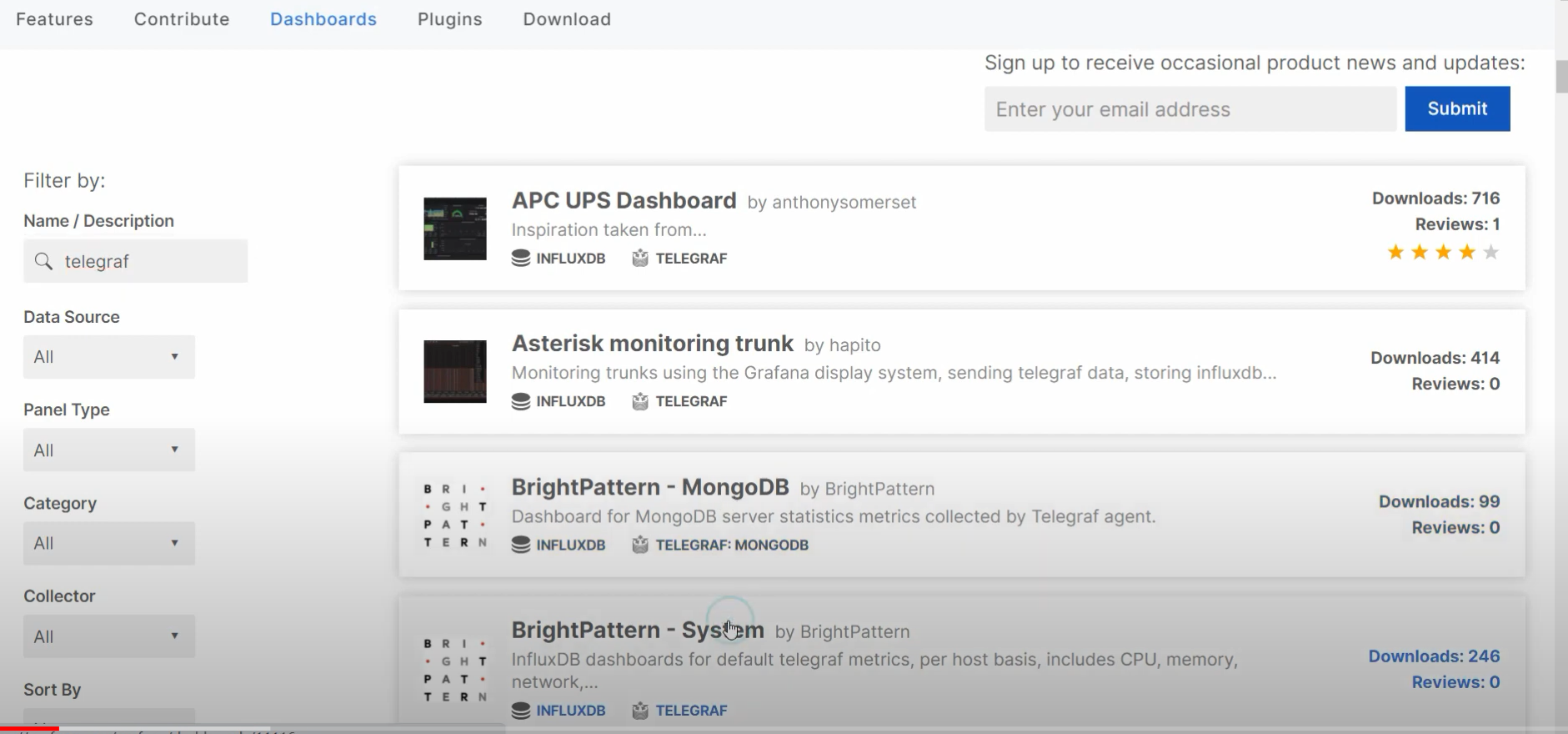Click the email address input field
1568x734 pixels.
(1190, 109)
